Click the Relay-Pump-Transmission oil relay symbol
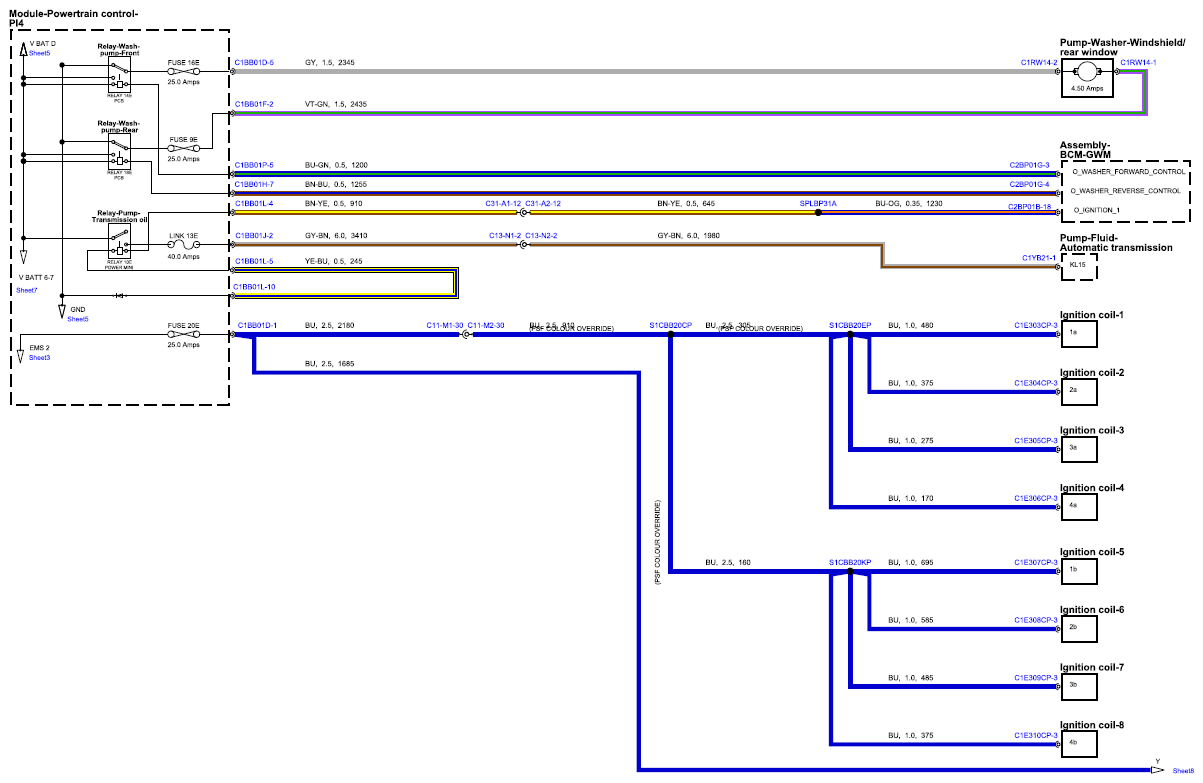Image resolution: width=1203 pixels, height=783 pixels. click(120, 241)
